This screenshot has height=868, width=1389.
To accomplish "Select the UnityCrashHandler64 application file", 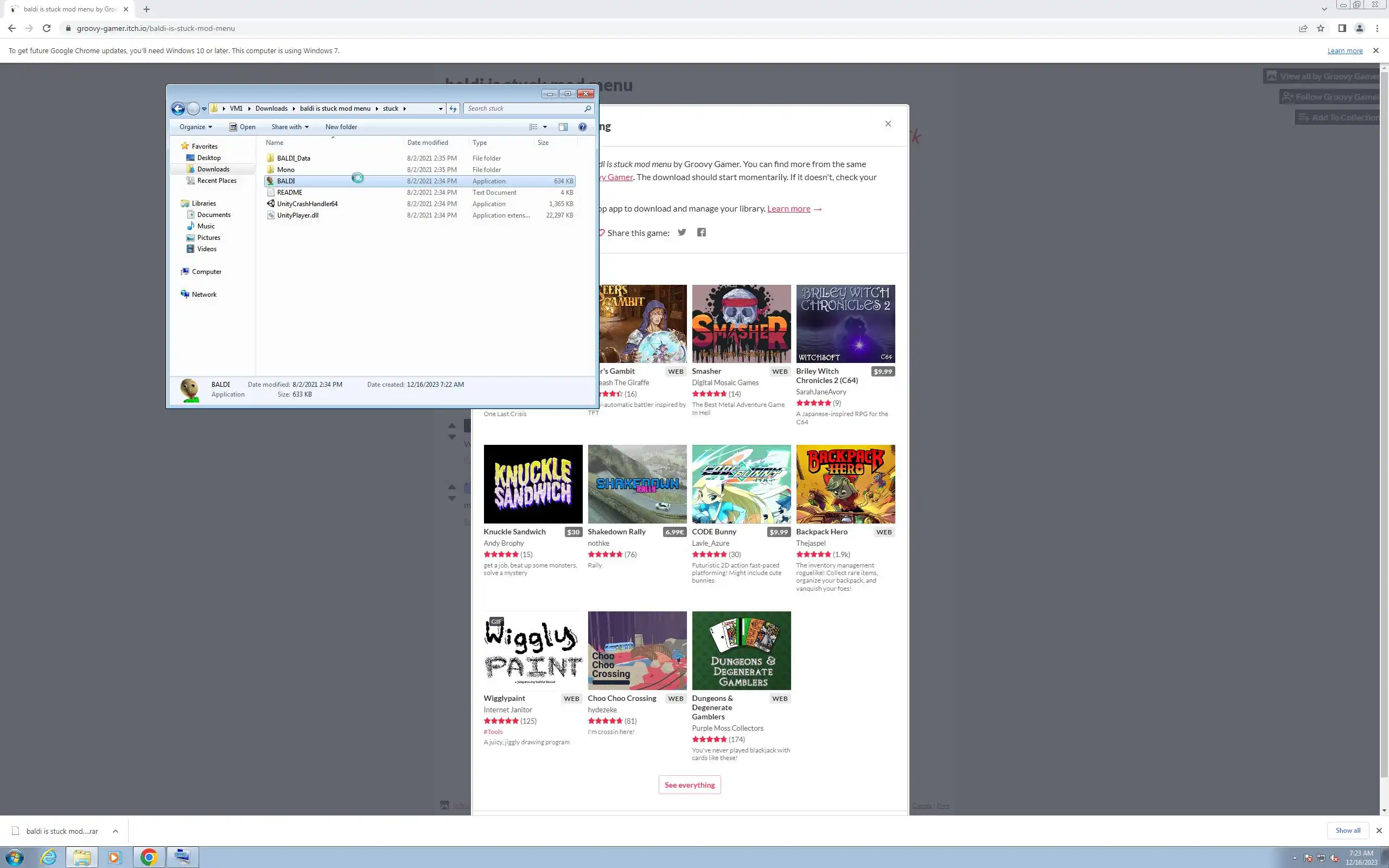I will tap(307, 204).
